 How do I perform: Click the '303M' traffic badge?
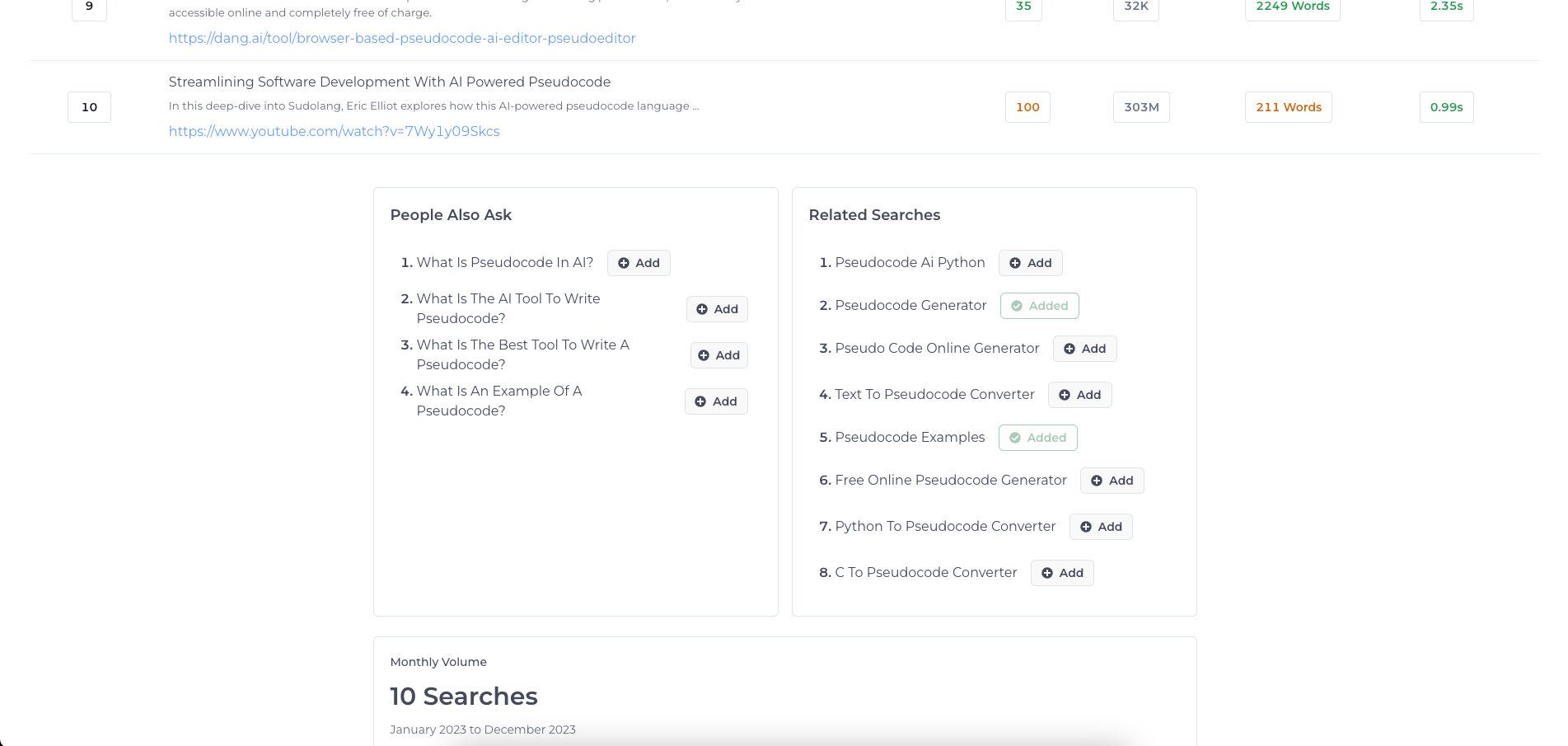click(1141, 107)
